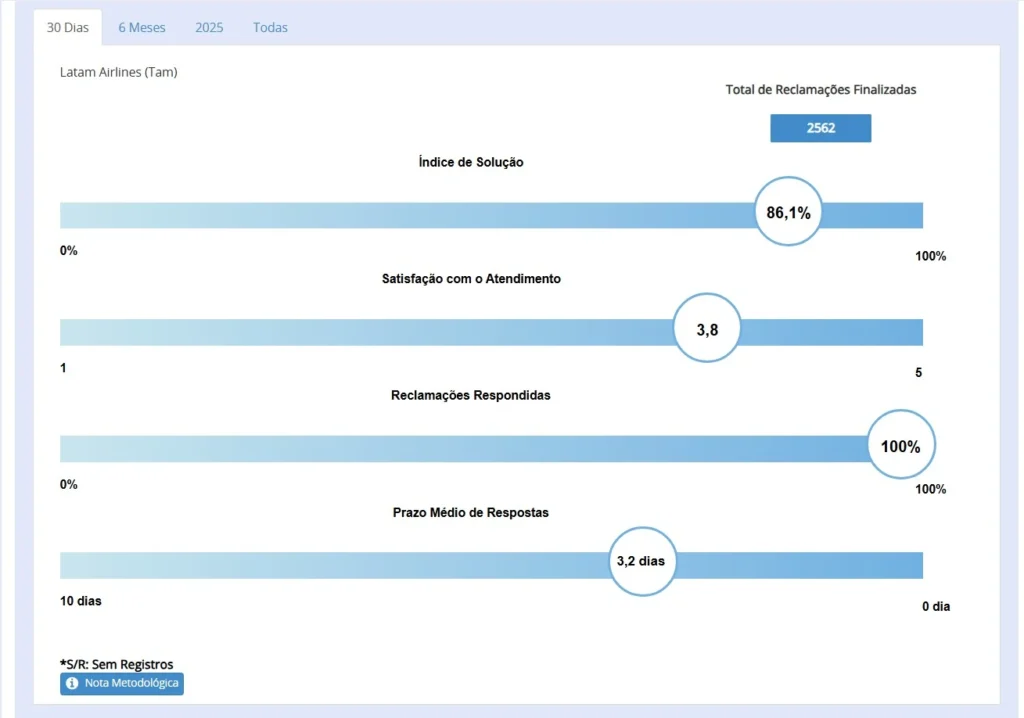Select the 30 Dias tab
1024x718 pixels.
click(68, 27)
